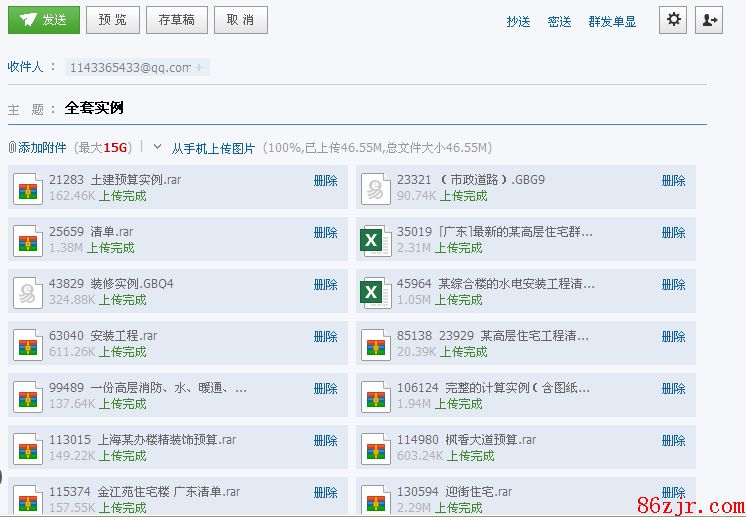Select recipient 1143365433@qq.com chip

[129, 68]
